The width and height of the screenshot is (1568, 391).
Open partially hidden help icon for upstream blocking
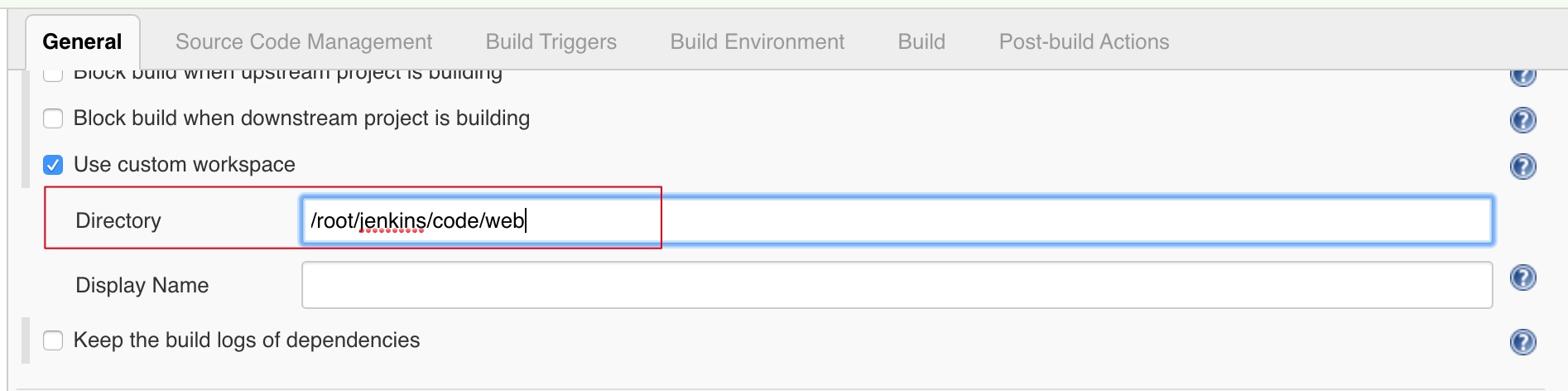click(x=1522, y=77)
